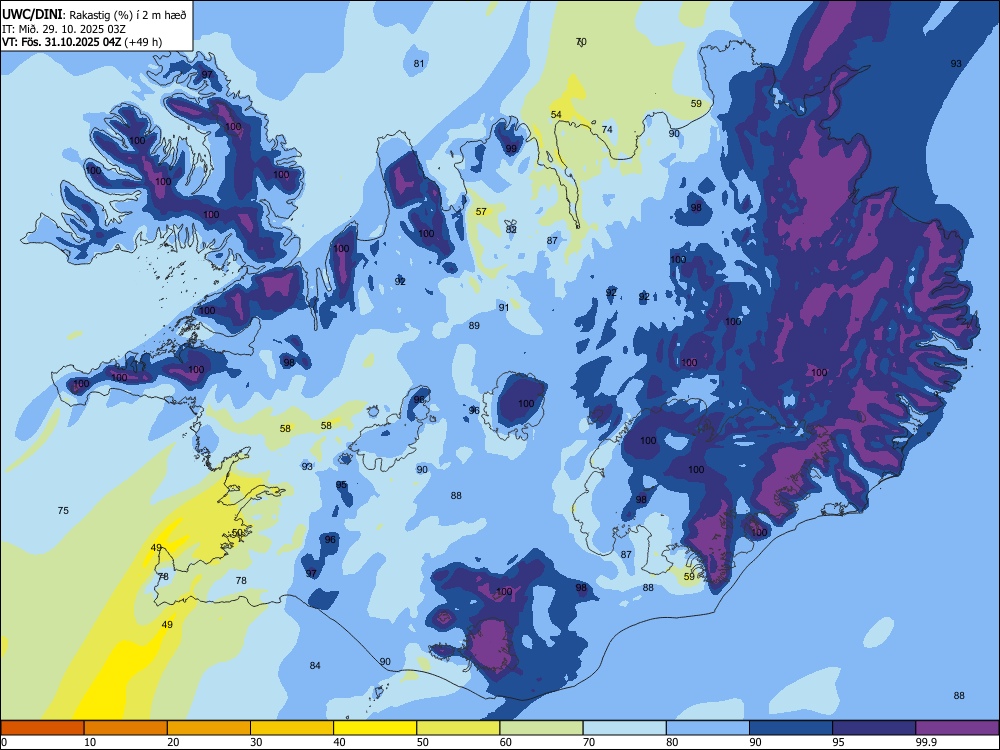Click the UWC/DINI map title text

94,15
